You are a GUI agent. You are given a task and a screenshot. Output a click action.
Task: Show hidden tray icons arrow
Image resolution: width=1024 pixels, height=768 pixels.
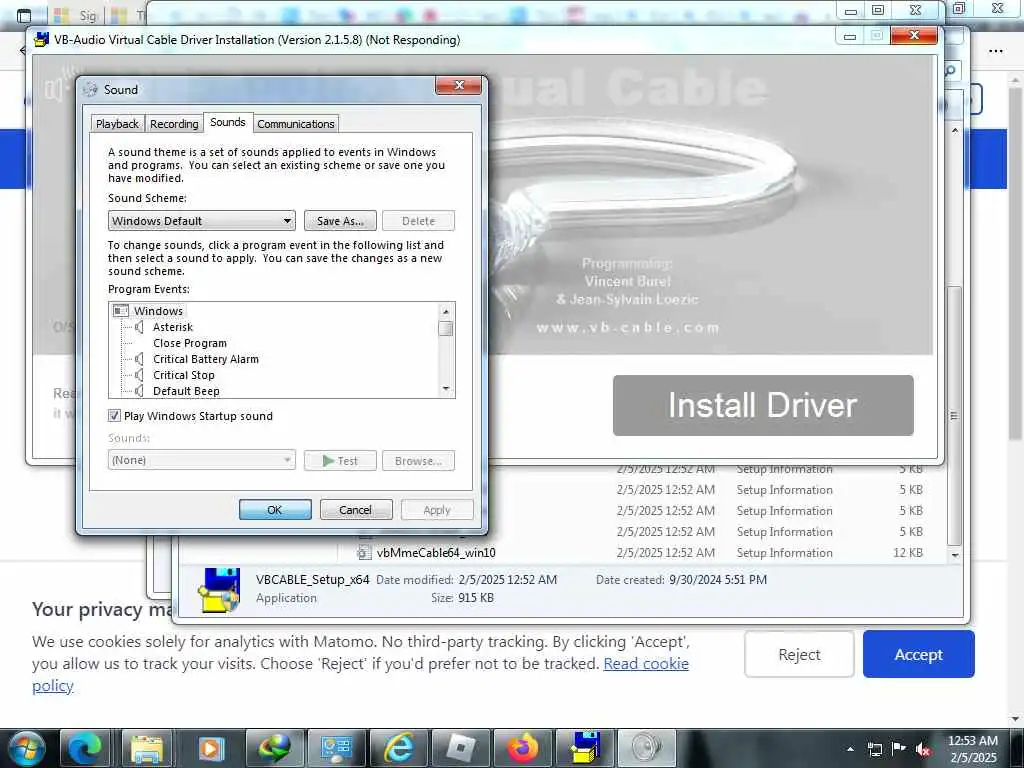pyautogui.click(x=850, y=749)
